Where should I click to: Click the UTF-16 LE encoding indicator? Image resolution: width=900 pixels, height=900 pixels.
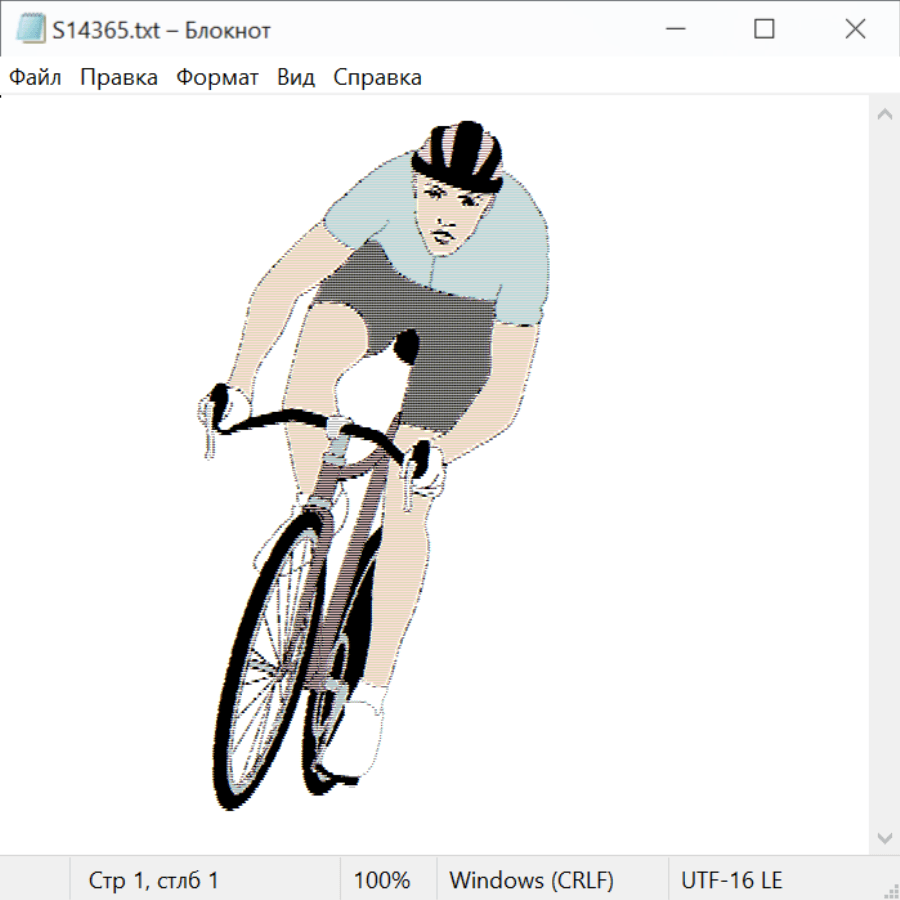coord(731,881)
